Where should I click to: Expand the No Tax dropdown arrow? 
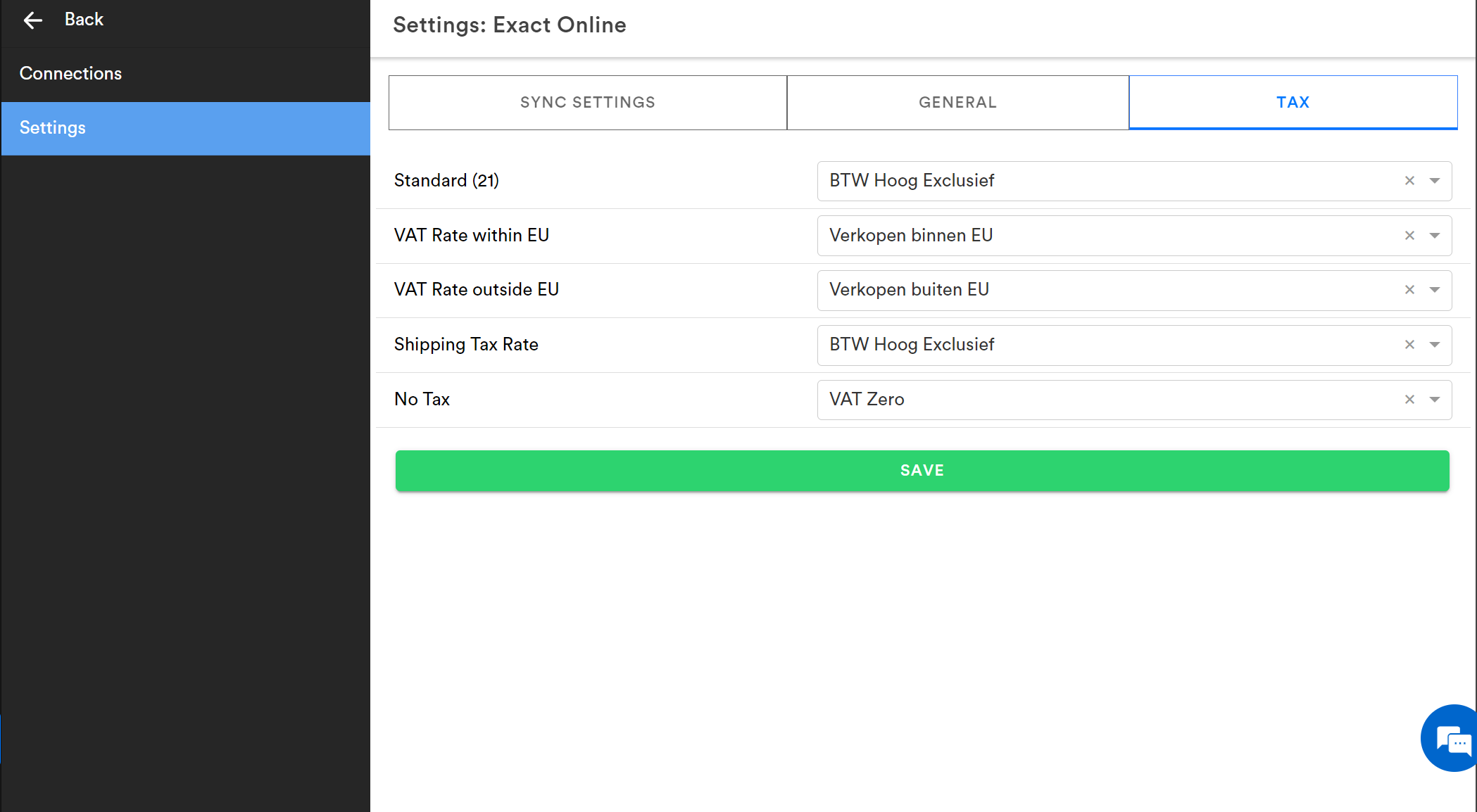[1435, 400]
